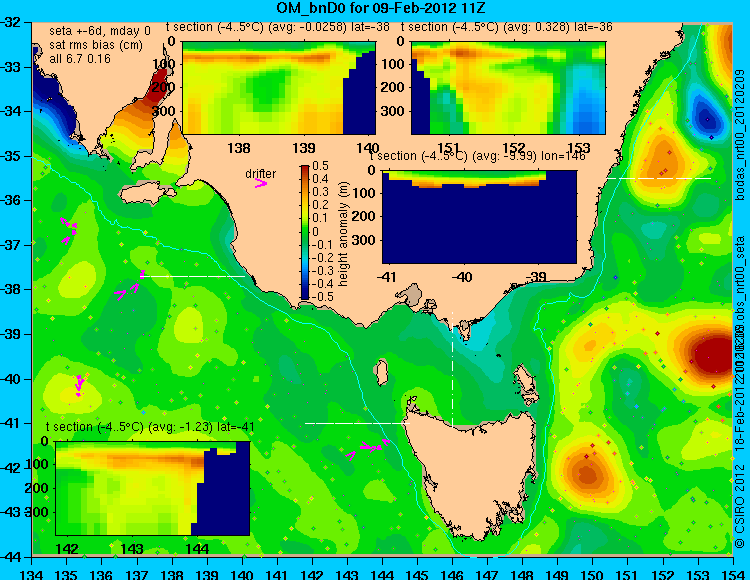
Task: Open the t section lon=146 inset plot
Action: tap(479, 217)
